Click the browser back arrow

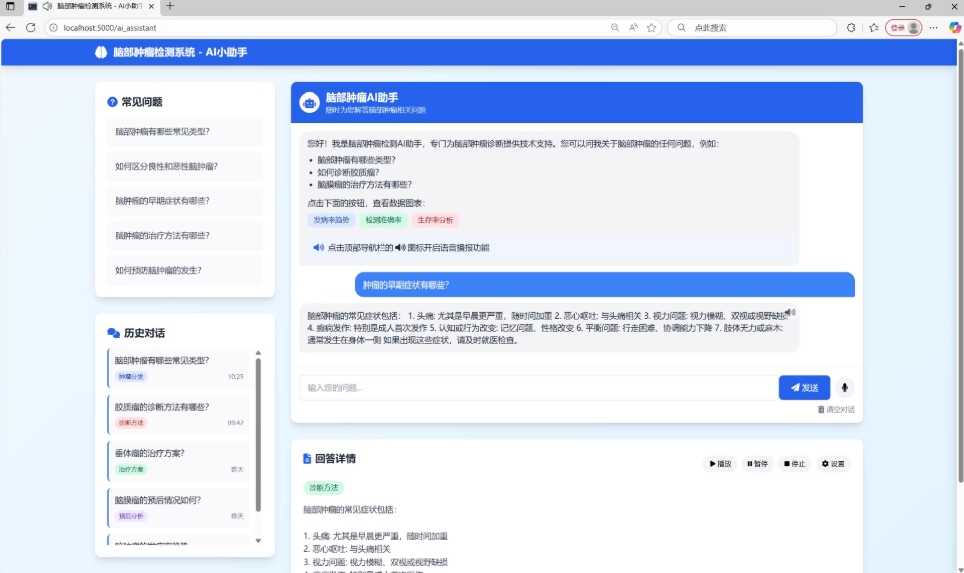10,28
